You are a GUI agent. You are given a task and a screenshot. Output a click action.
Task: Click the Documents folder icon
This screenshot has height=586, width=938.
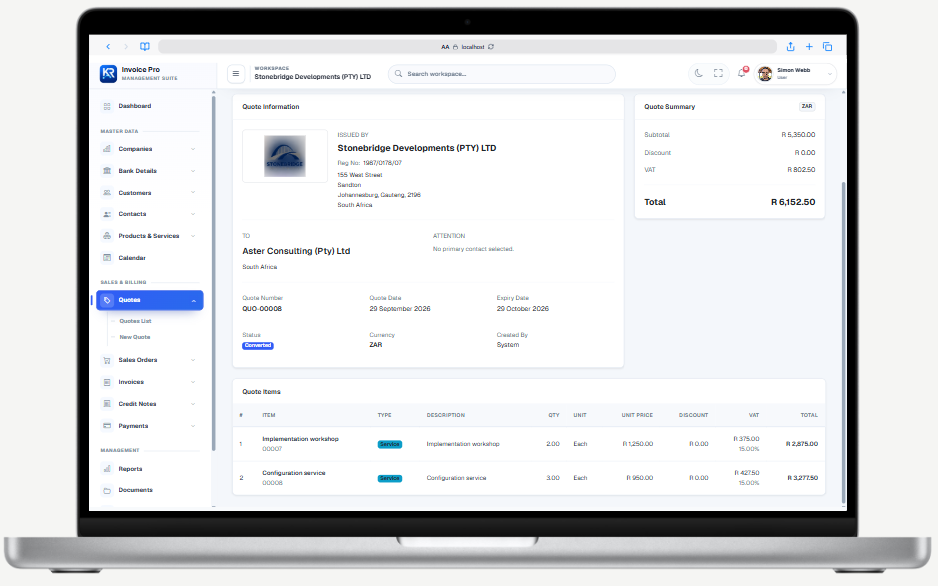[107, 490]
